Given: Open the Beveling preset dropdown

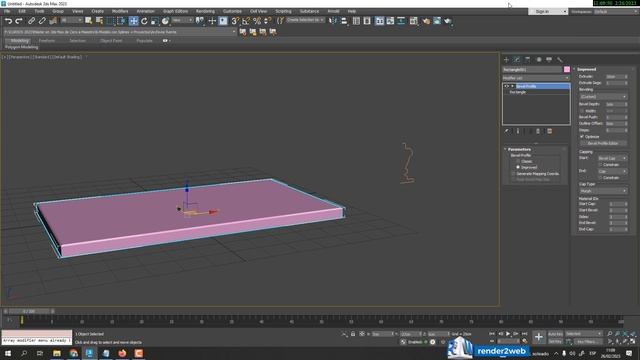Looking at the screenshot, I should click(x=603, y=97).
